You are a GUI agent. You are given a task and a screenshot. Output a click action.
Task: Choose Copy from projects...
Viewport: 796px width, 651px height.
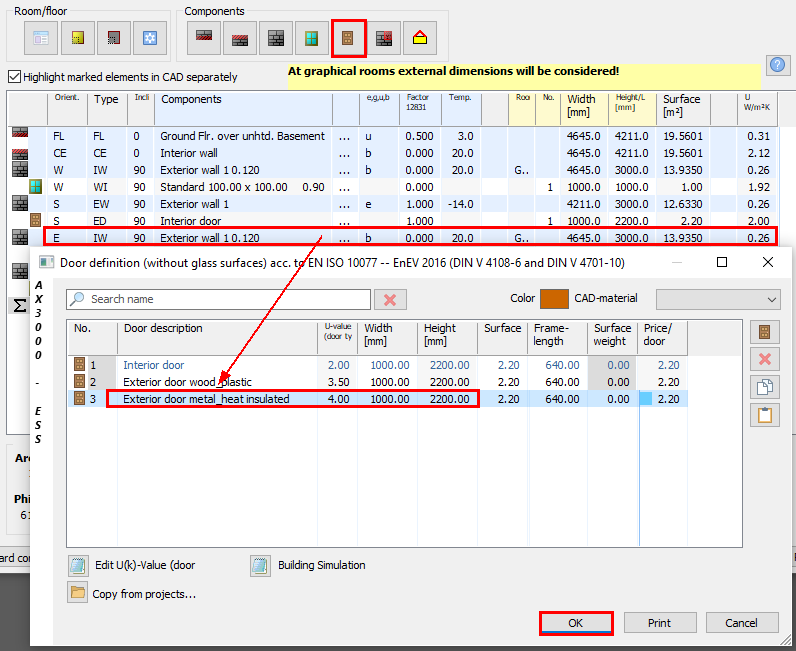click(144, 594)
